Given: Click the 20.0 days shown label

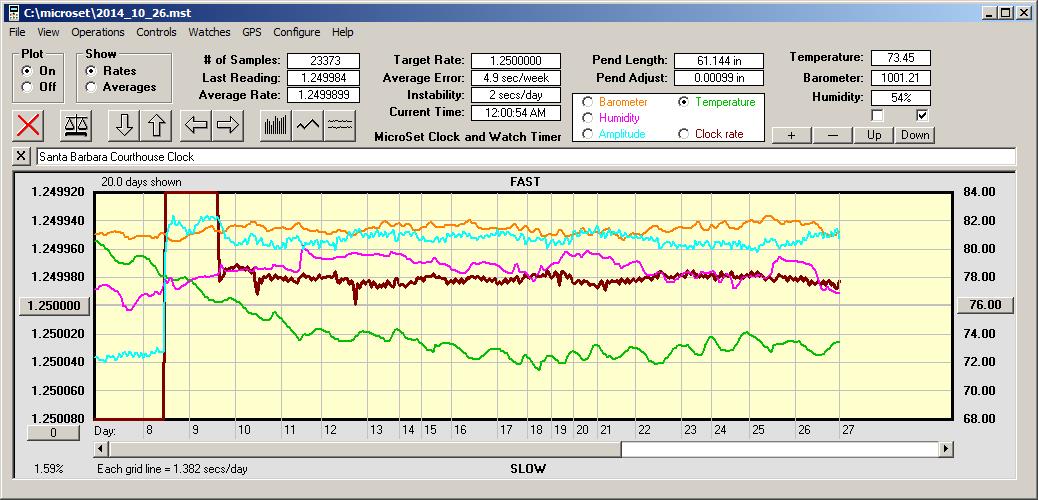Looking at the screenshot, I should point(141,182).
